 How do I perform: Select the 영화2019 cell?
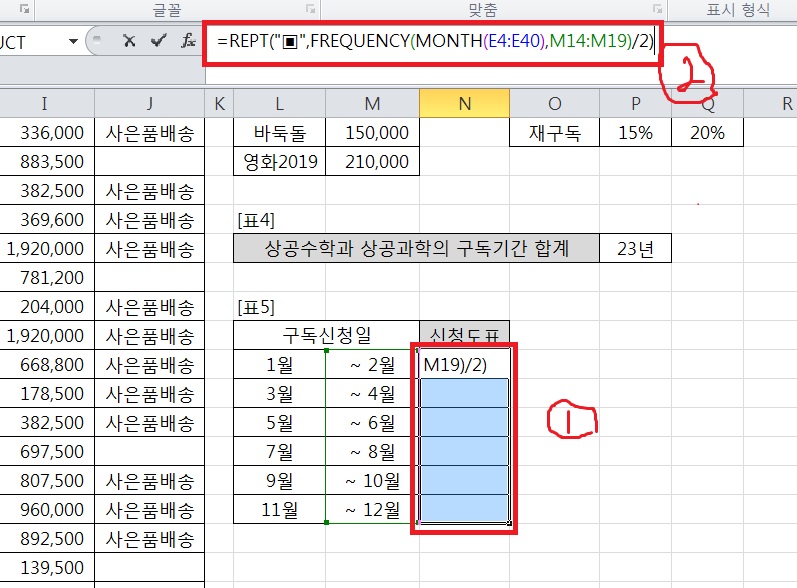(278, 161)
